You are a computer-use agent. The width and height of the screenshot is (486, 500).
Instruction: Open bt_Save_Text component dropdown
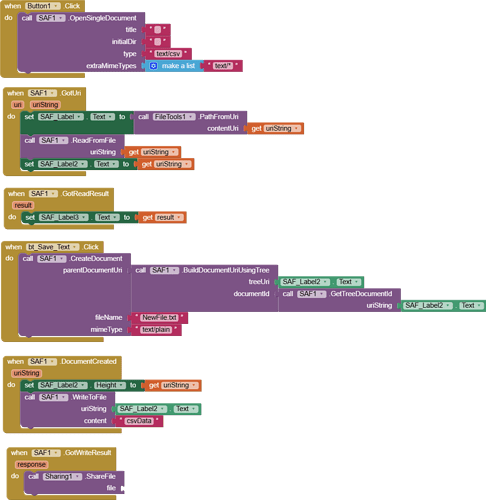(53, 247)
